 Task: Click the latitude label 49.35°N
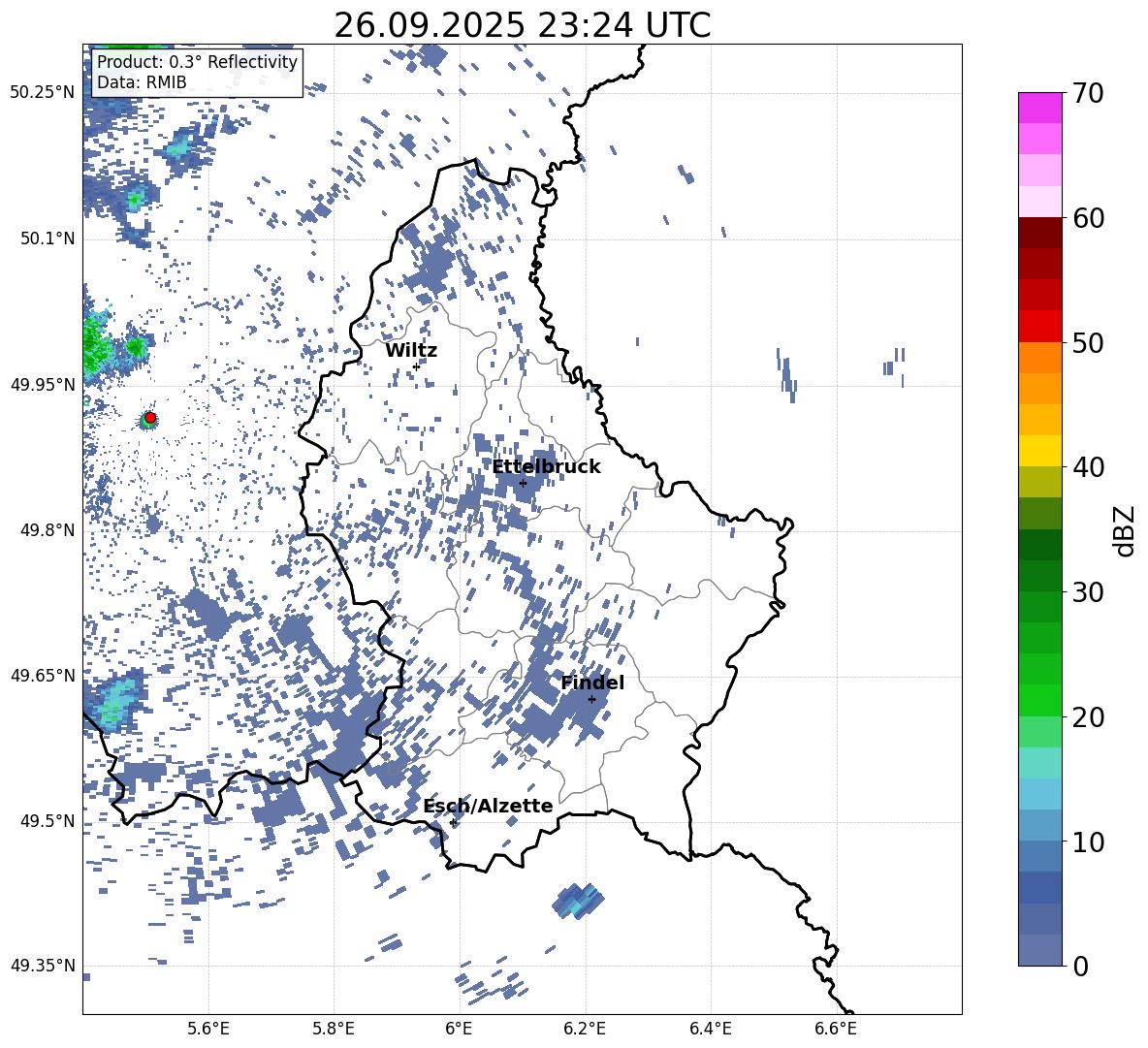pos(43,966)
